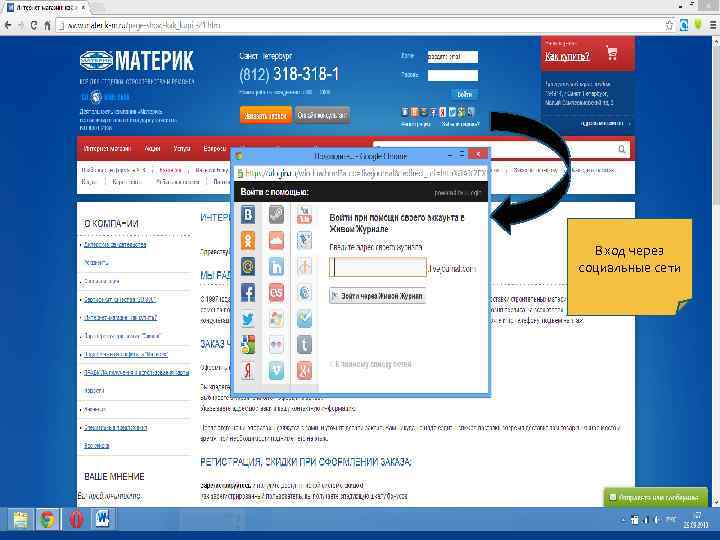This screenshot has height=540, width=720.
Task: Pick the Google login icon
Action: pos(248,344)
